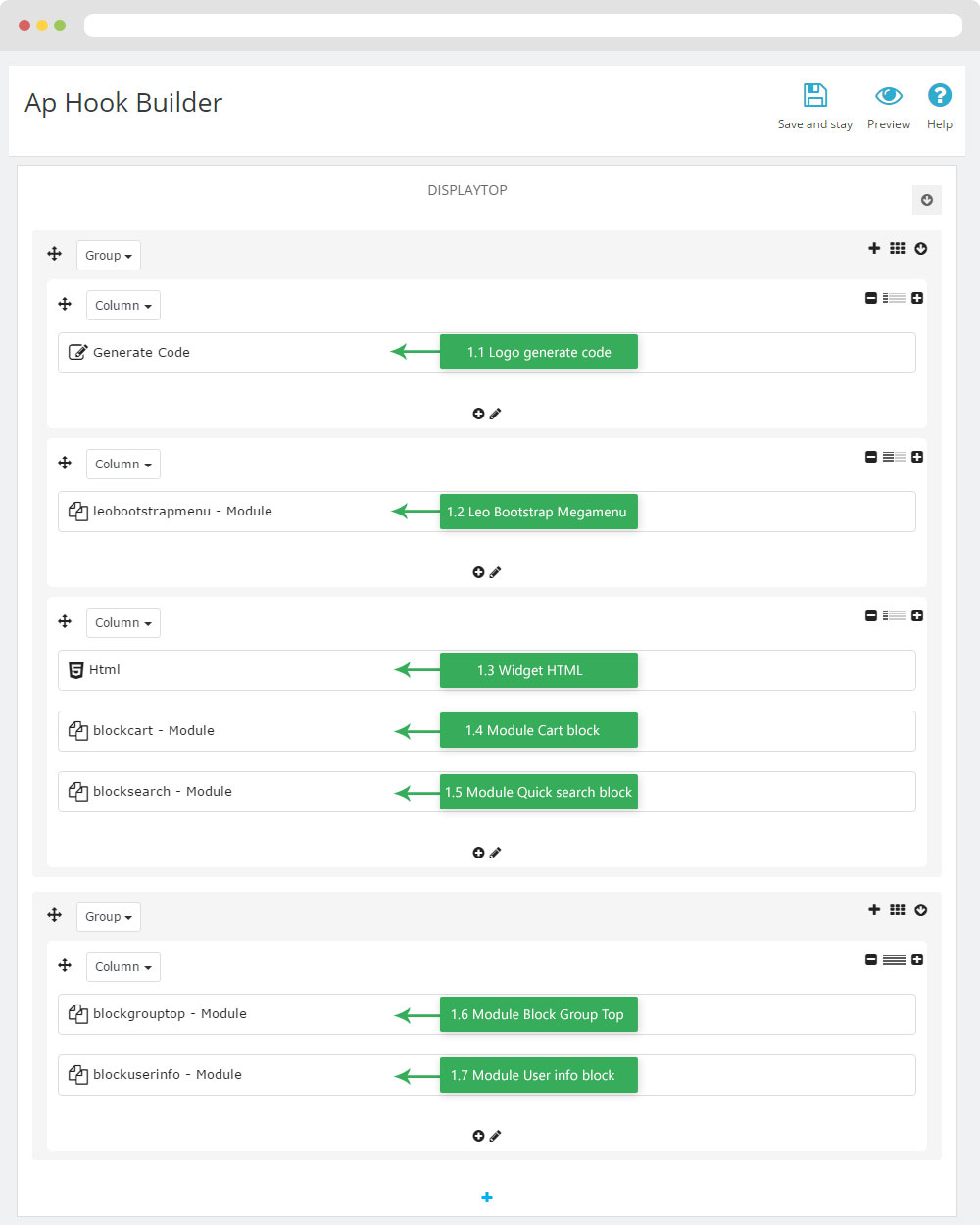Click pencil edit icon below Generate Code
Screen dimensions: 980x1225
pos(496,414)
